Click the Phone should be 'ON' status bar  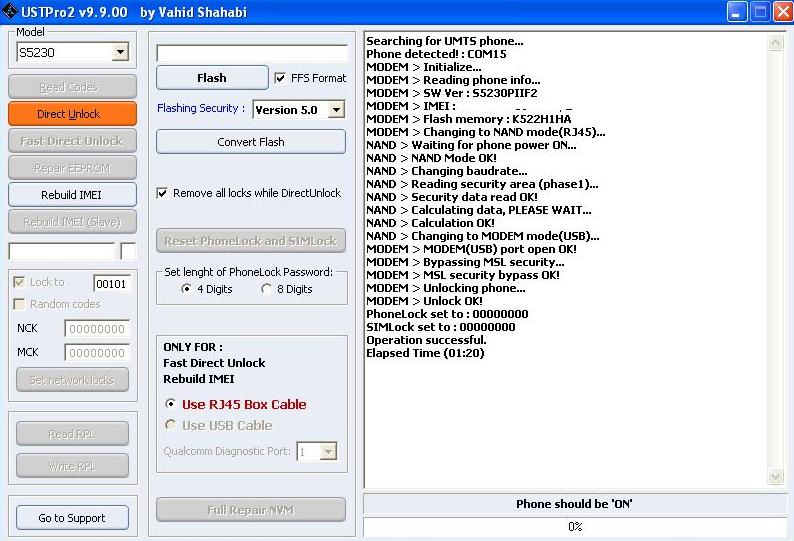pos(575,504)
